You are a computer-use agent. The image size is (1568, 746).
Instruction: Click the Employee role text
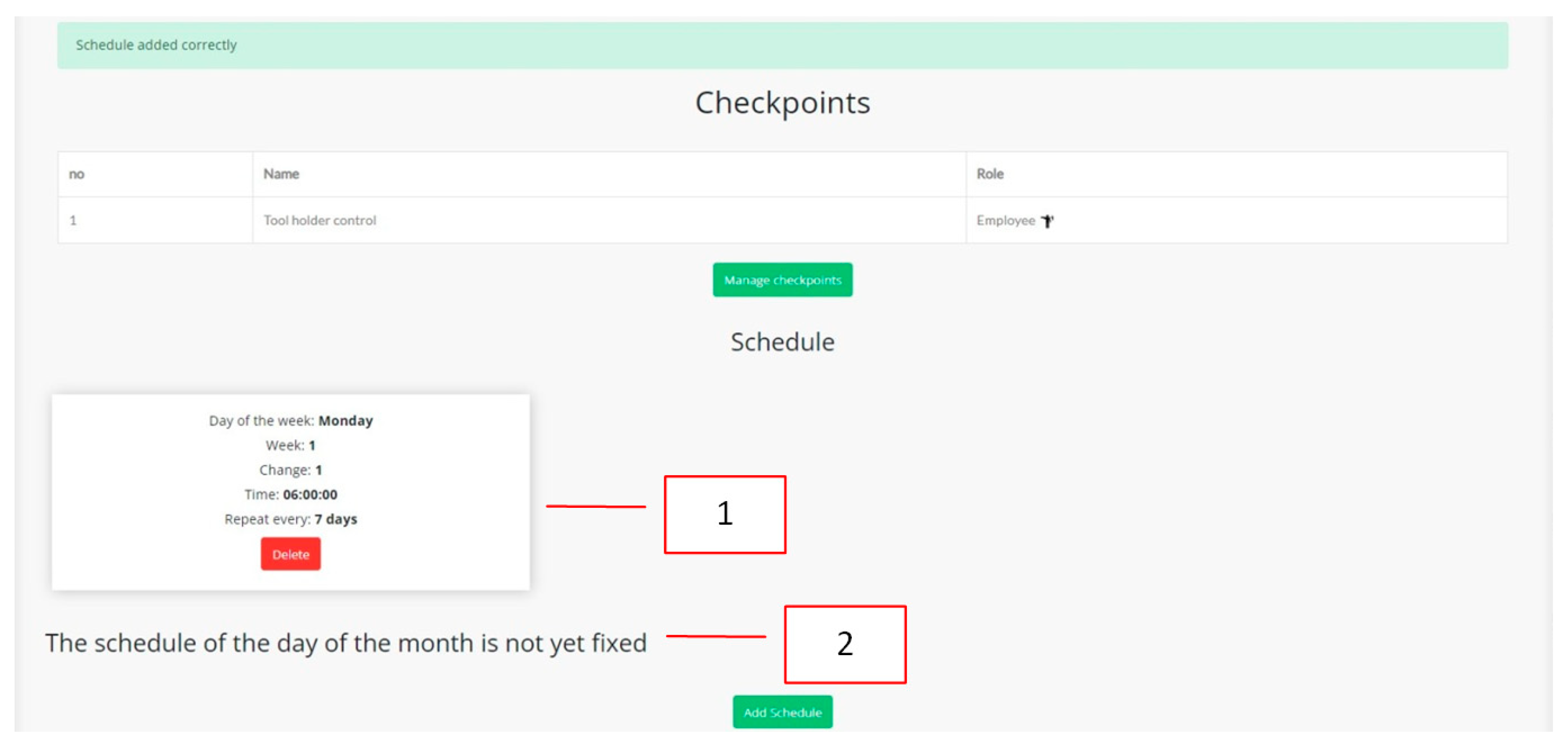[1005, 221]
